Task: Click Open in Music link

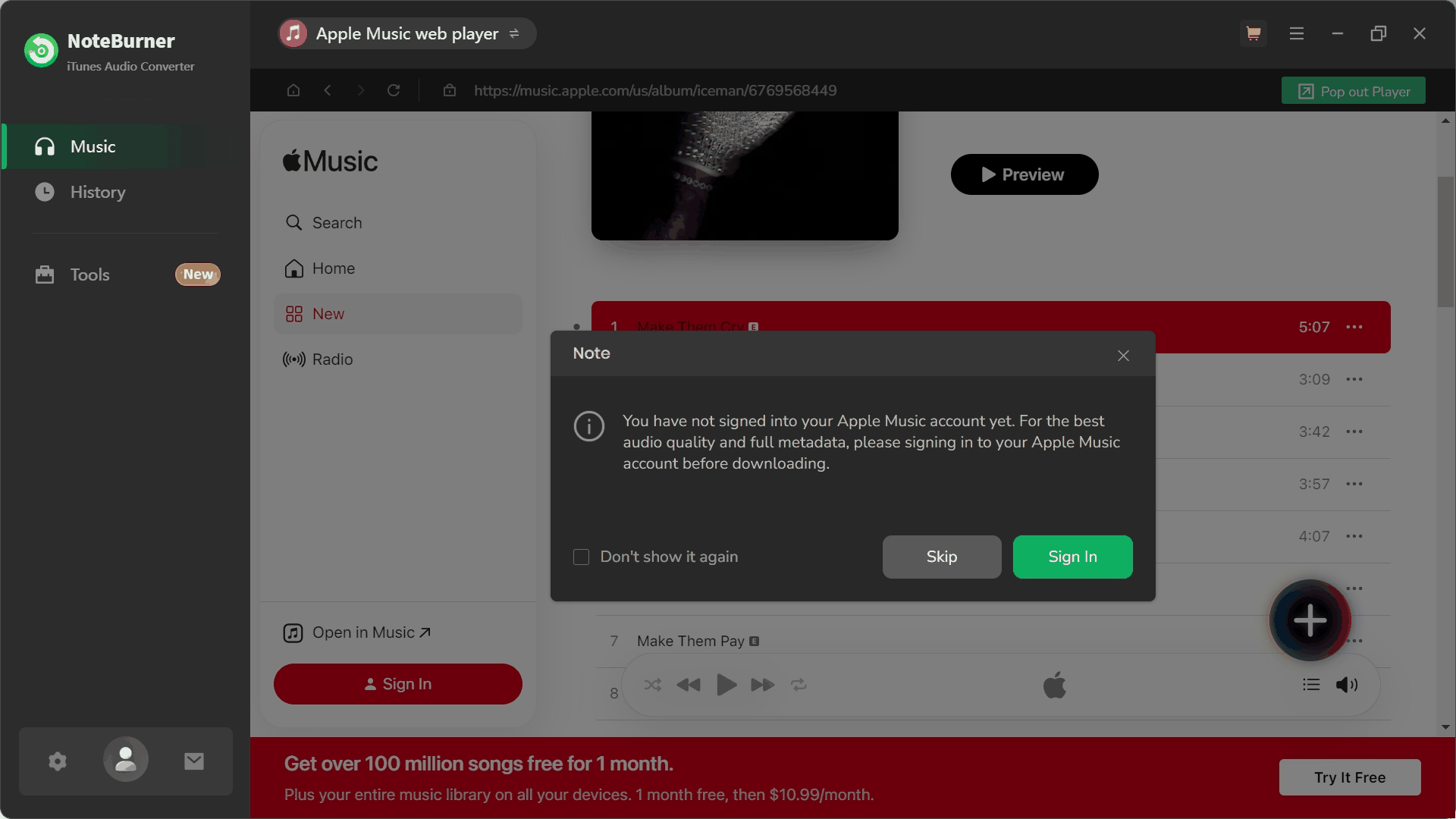Action: pyautogui.click(x=357, y=632)
